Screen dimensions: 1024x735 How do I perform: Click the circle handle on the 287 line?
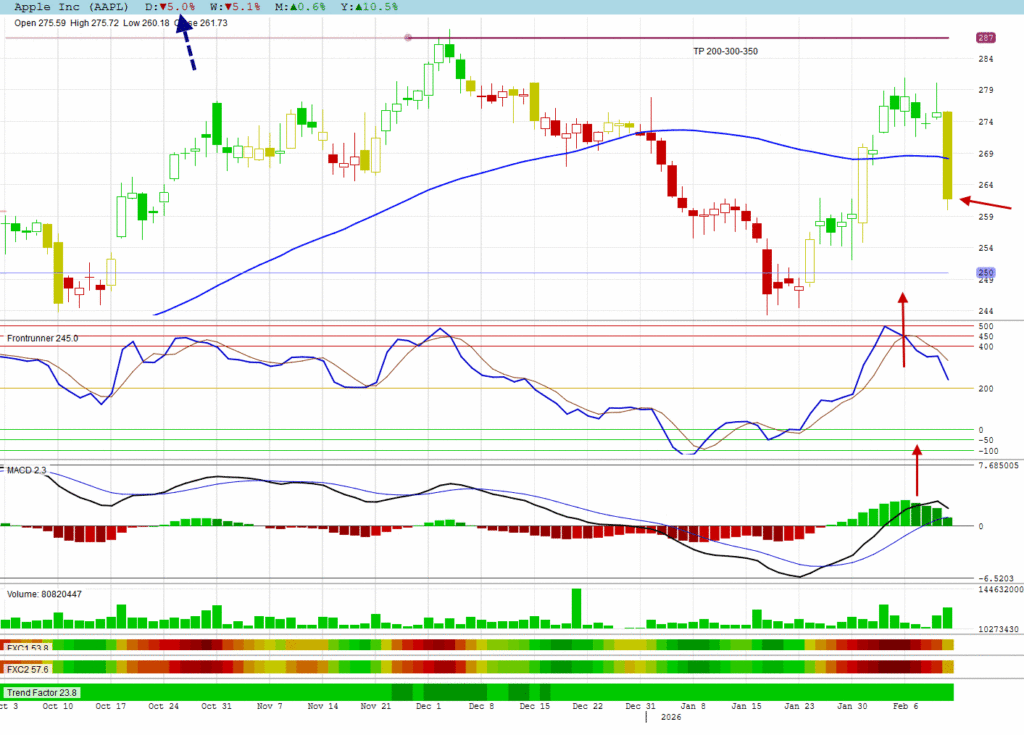tap(407, 38)
